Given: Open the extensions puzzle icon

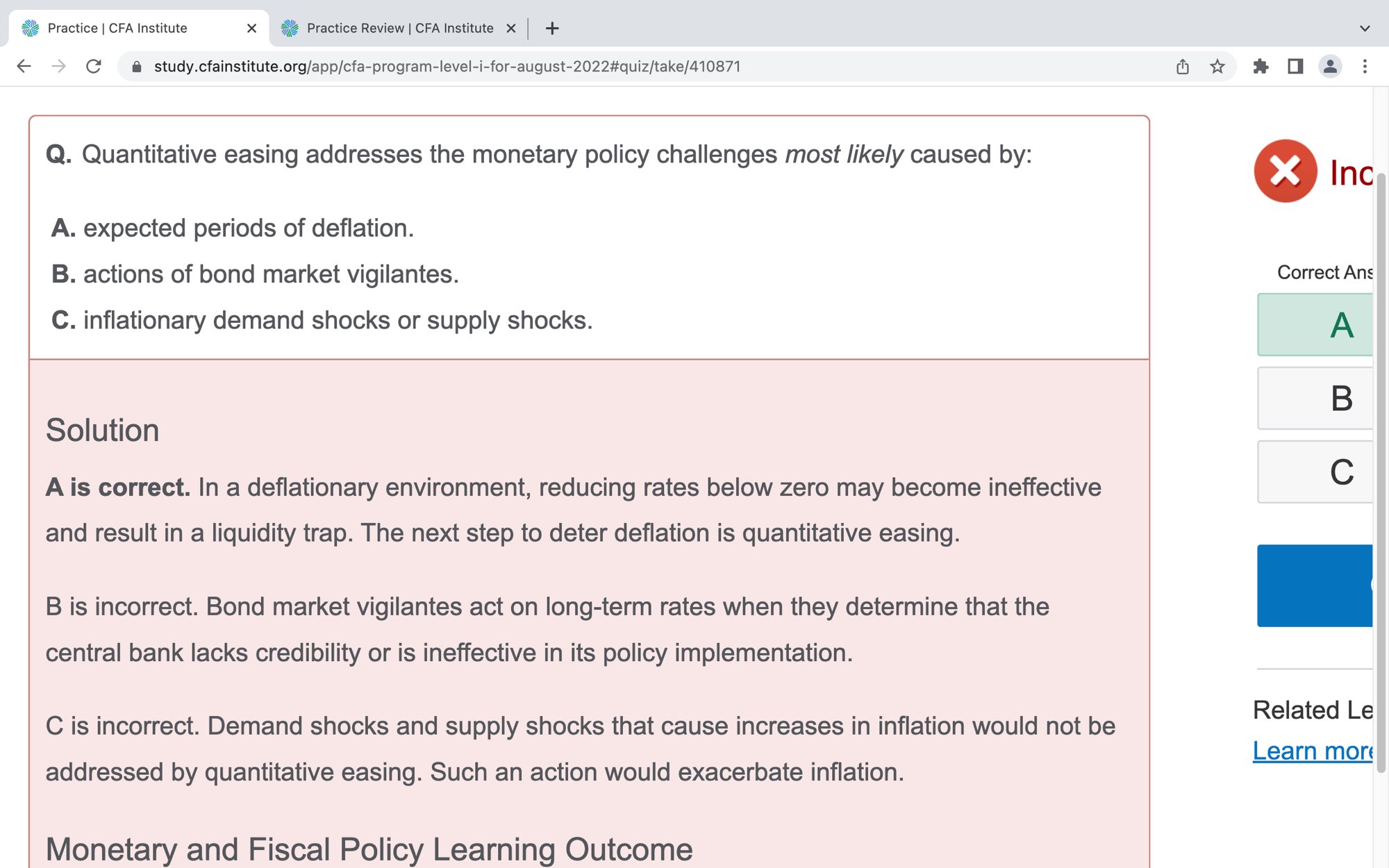Looking at the screenshot, I should tap(1261, 67).
